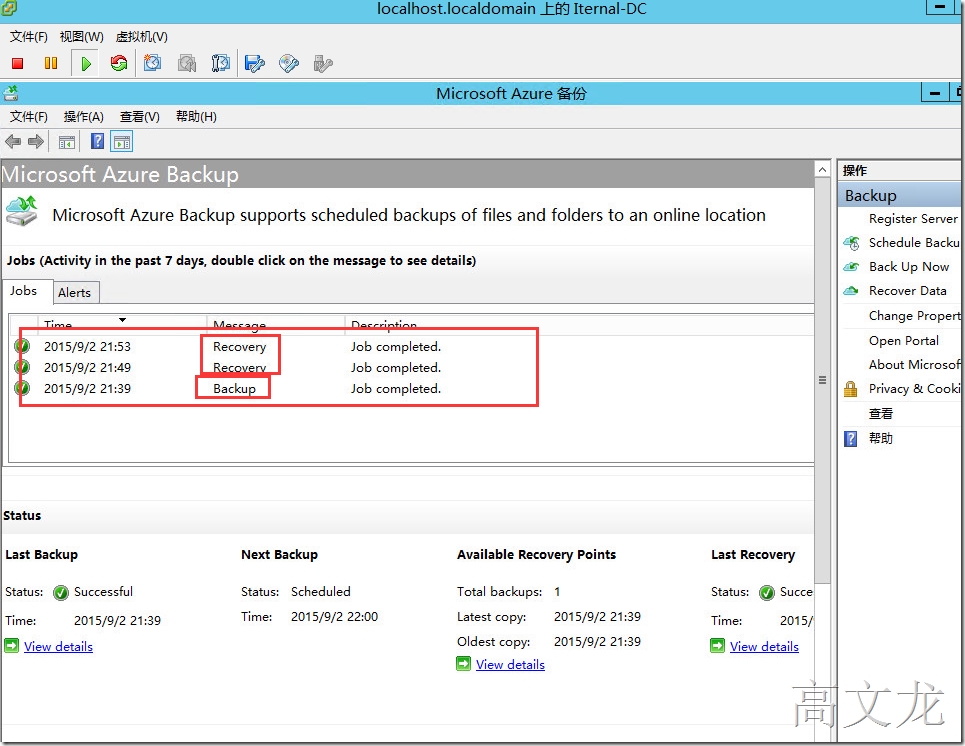Select the 2015/9/2 21:53 Recovery job
965x746 pixels.
(411, 347)
